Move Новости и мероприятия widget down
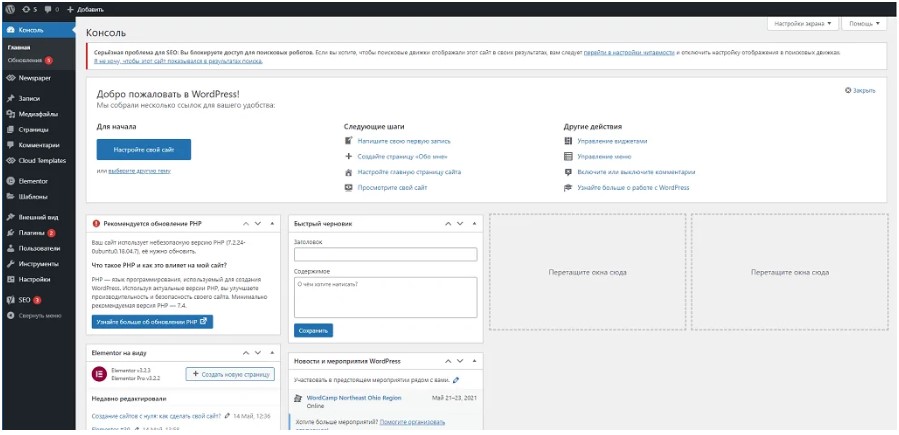 click(x=460, y=362)
